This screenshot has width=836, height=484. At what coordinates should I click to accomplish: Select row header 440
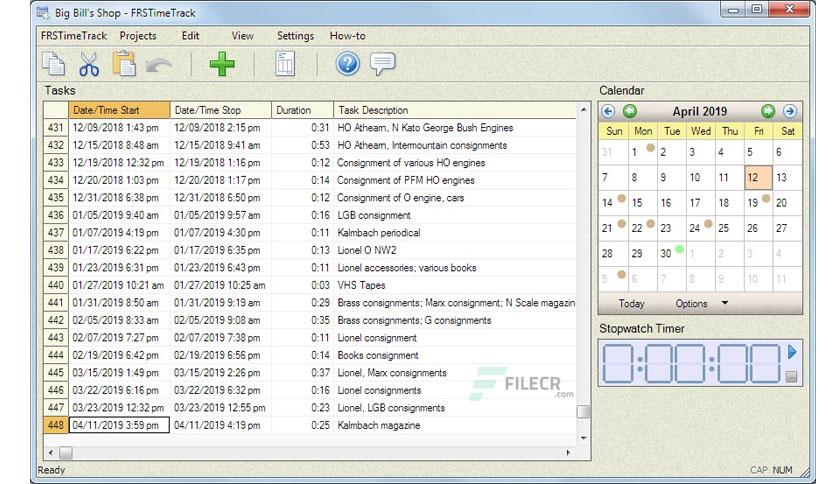click(55, 285)
